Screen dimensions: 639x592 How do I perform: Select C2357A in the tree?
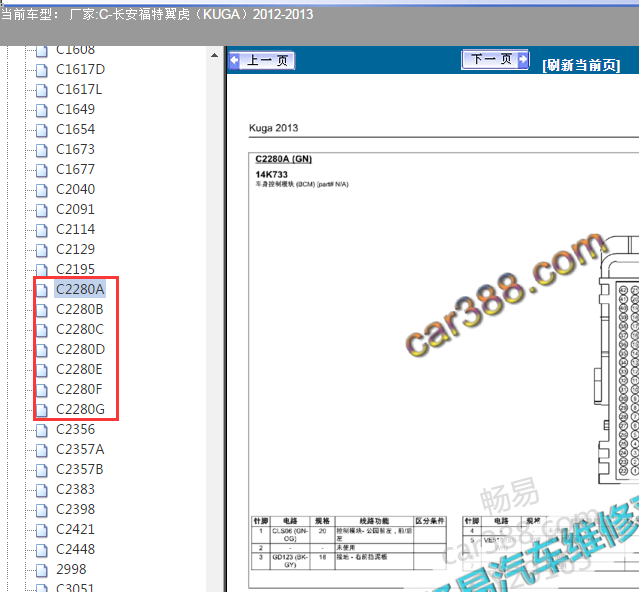pos(80,449)
